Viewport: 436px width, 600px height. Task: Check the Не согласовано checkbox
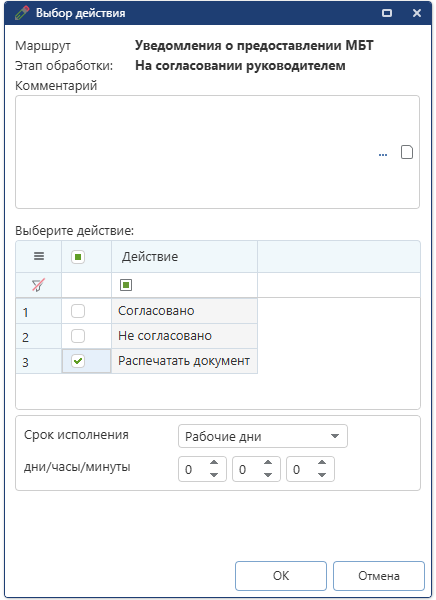tap(78, 336)
